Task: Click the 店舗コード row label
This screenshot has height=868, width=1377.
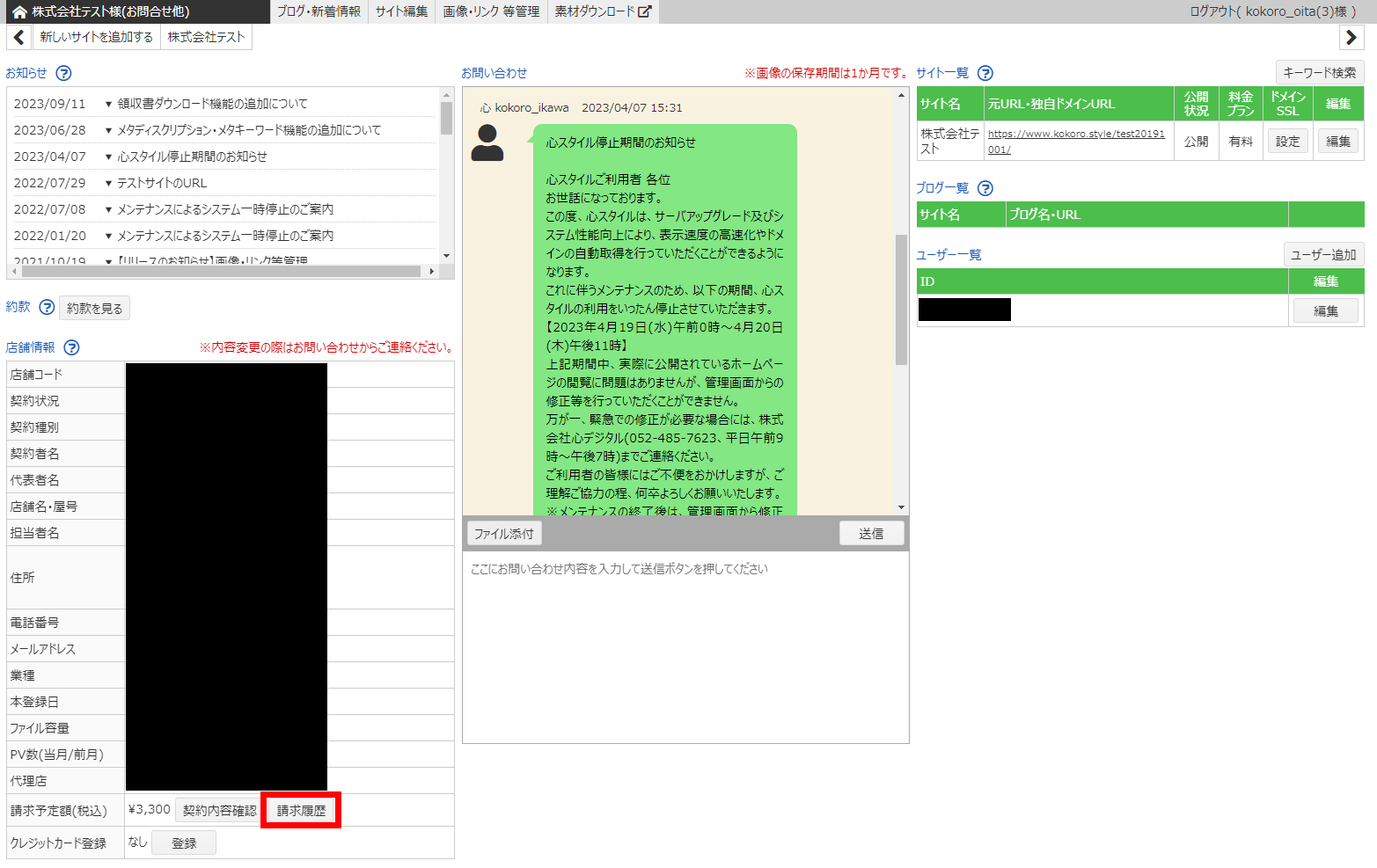Action: (x=36, y=375)
